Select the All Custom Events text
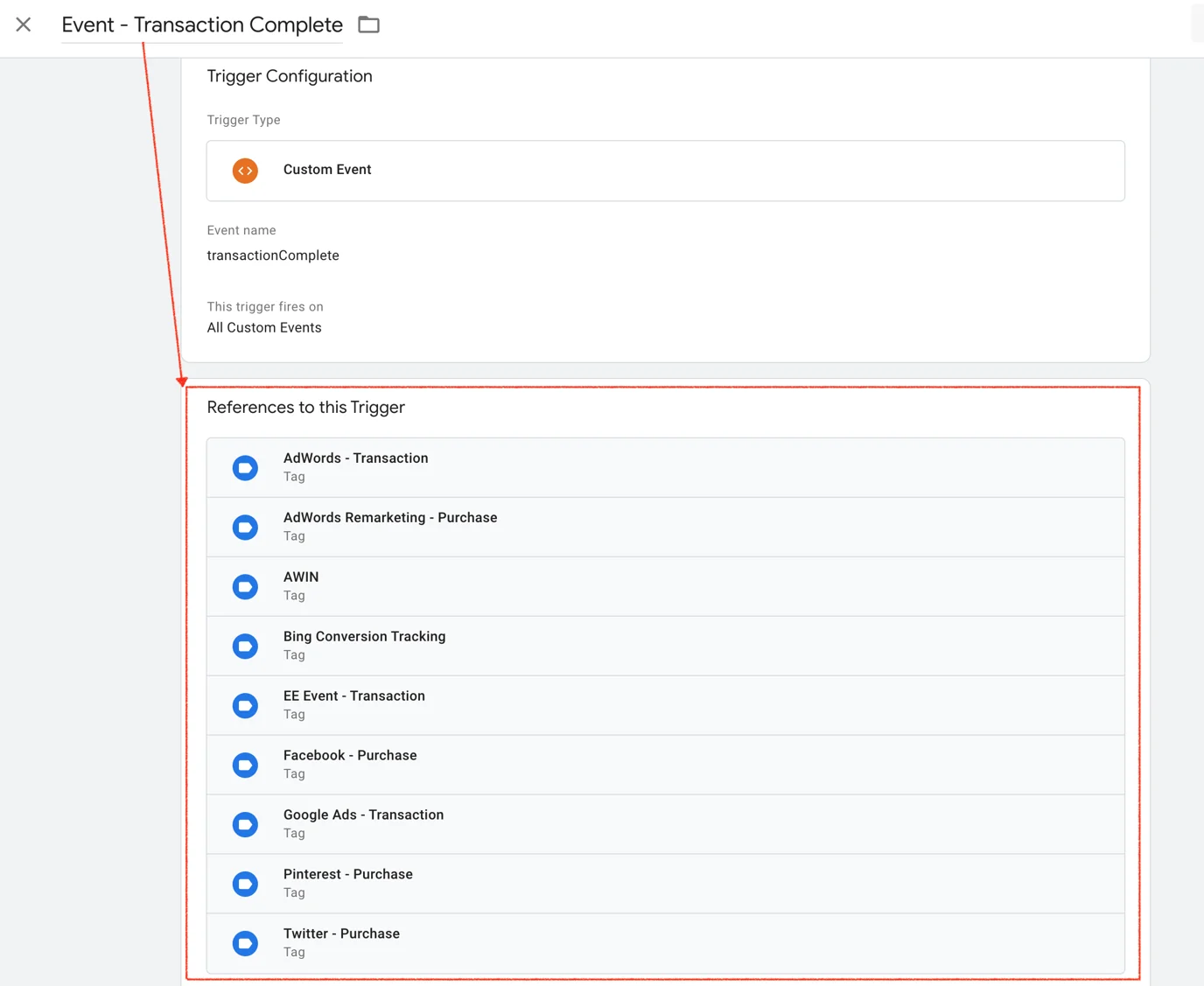The image size is (1204, 986). click(x=264, y=327)
